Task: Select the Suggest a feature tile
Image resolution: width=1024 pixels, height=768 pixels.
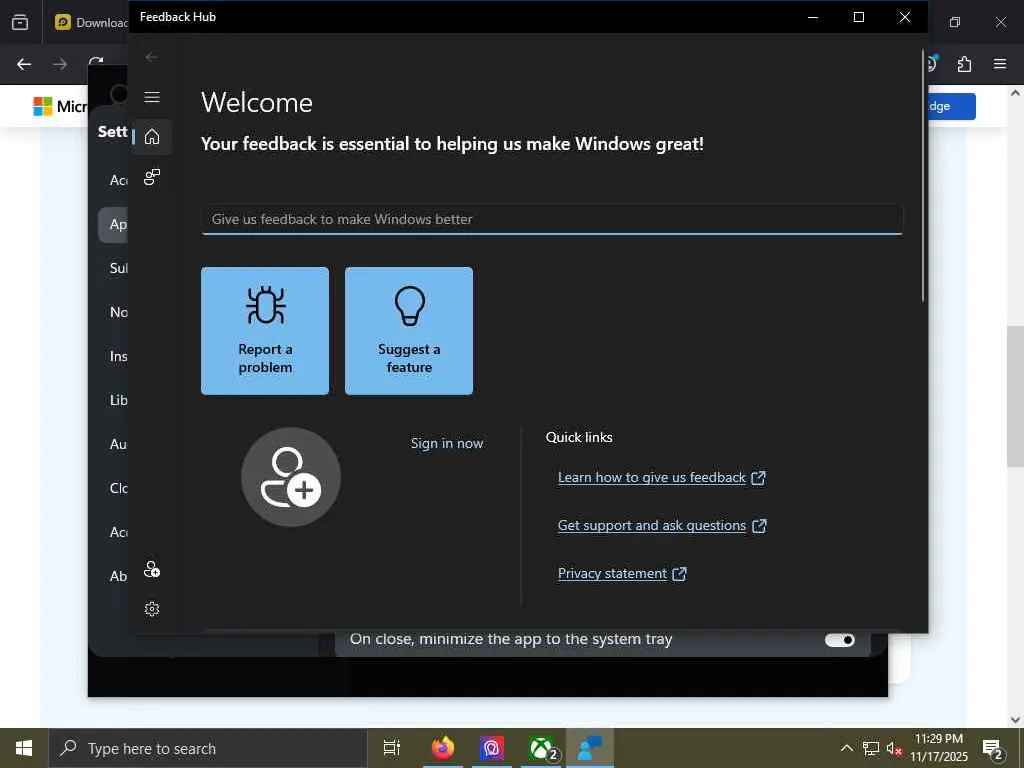Action: (x=409, y=330)
